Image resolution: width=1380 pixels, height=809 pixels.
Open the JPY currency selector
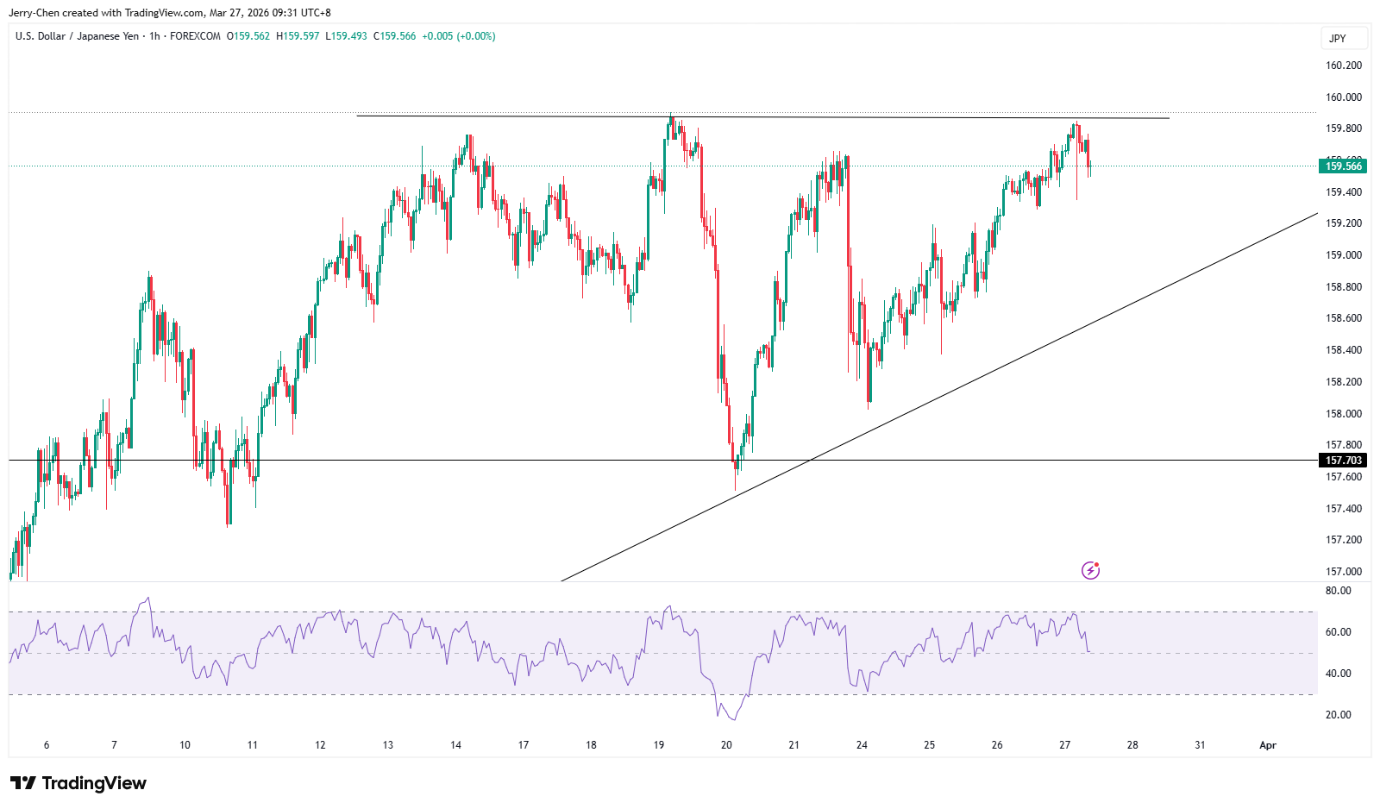tap(1335, 39)
